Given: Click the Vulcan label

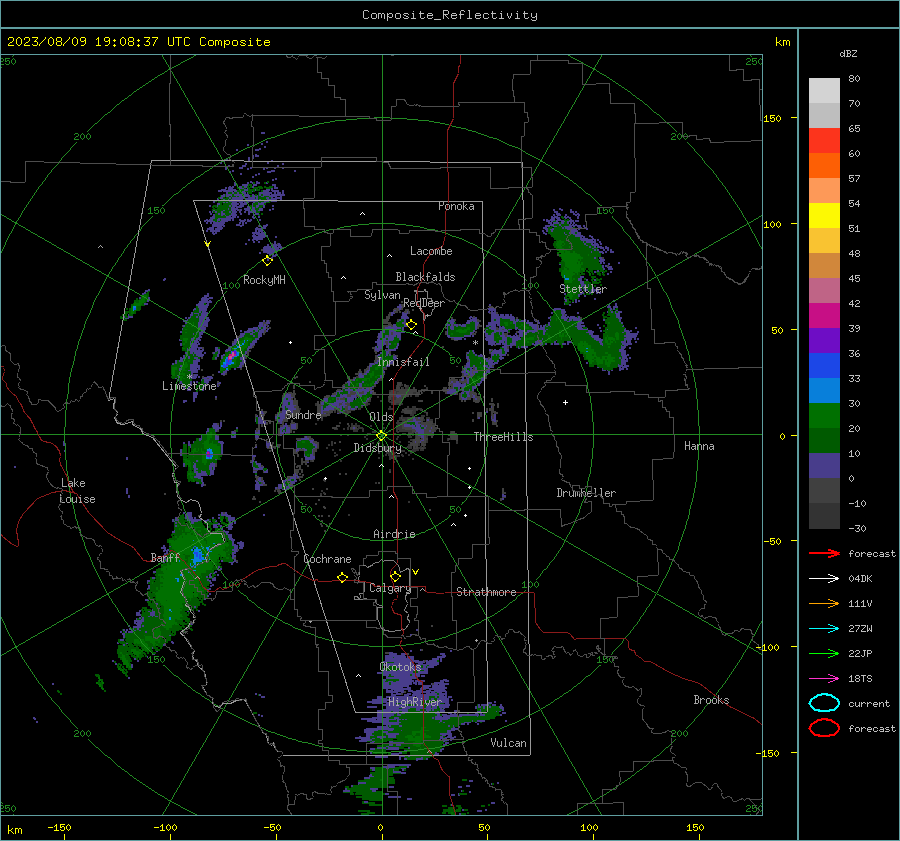Looking at the screenshot, I should point(508,743).
